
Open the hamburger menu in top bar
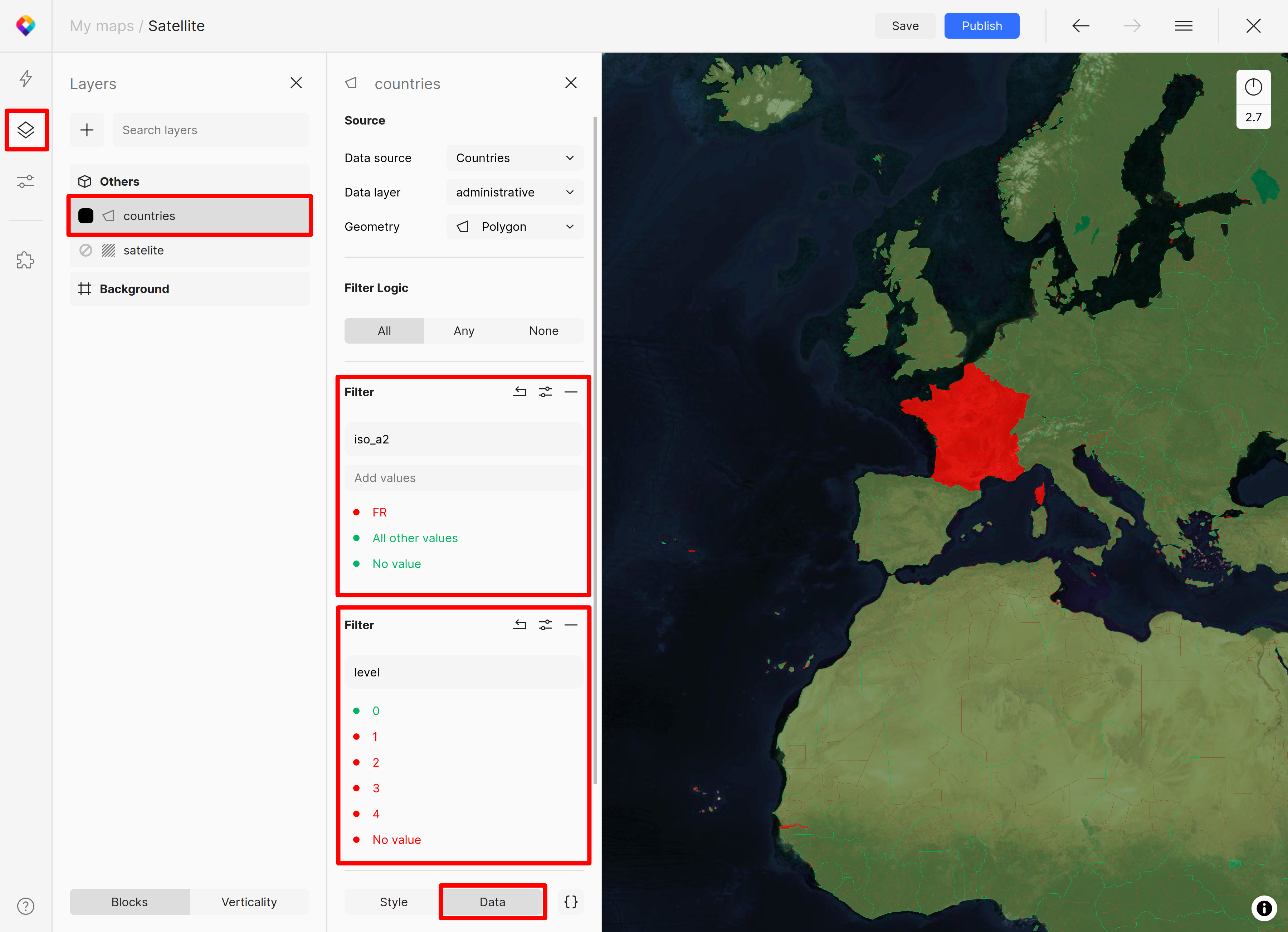click(x=1184, y=26)
